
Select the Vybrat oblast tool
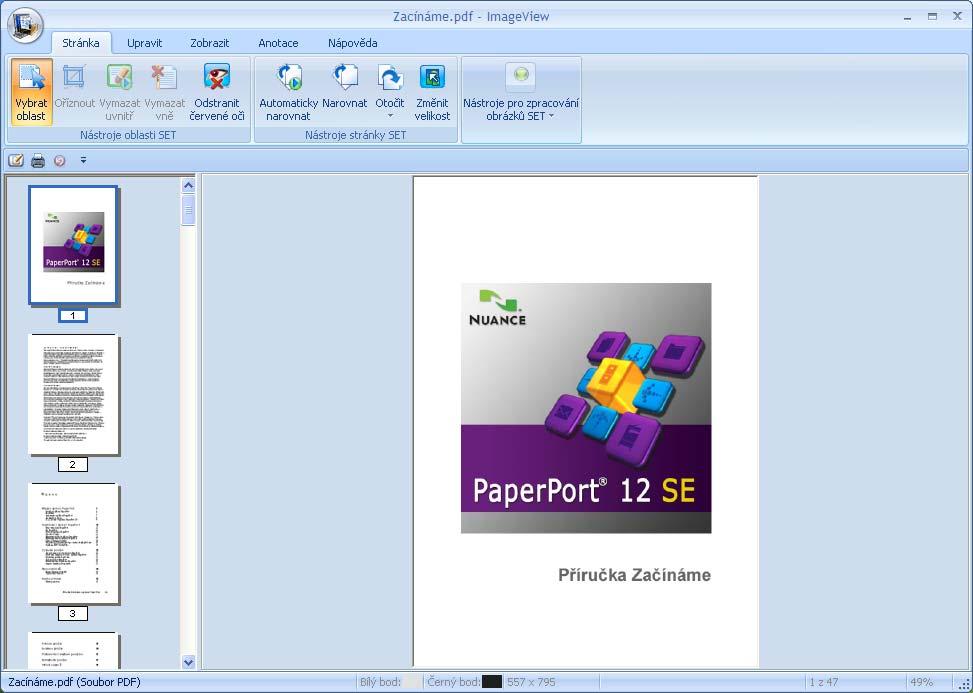click(31, 92)
